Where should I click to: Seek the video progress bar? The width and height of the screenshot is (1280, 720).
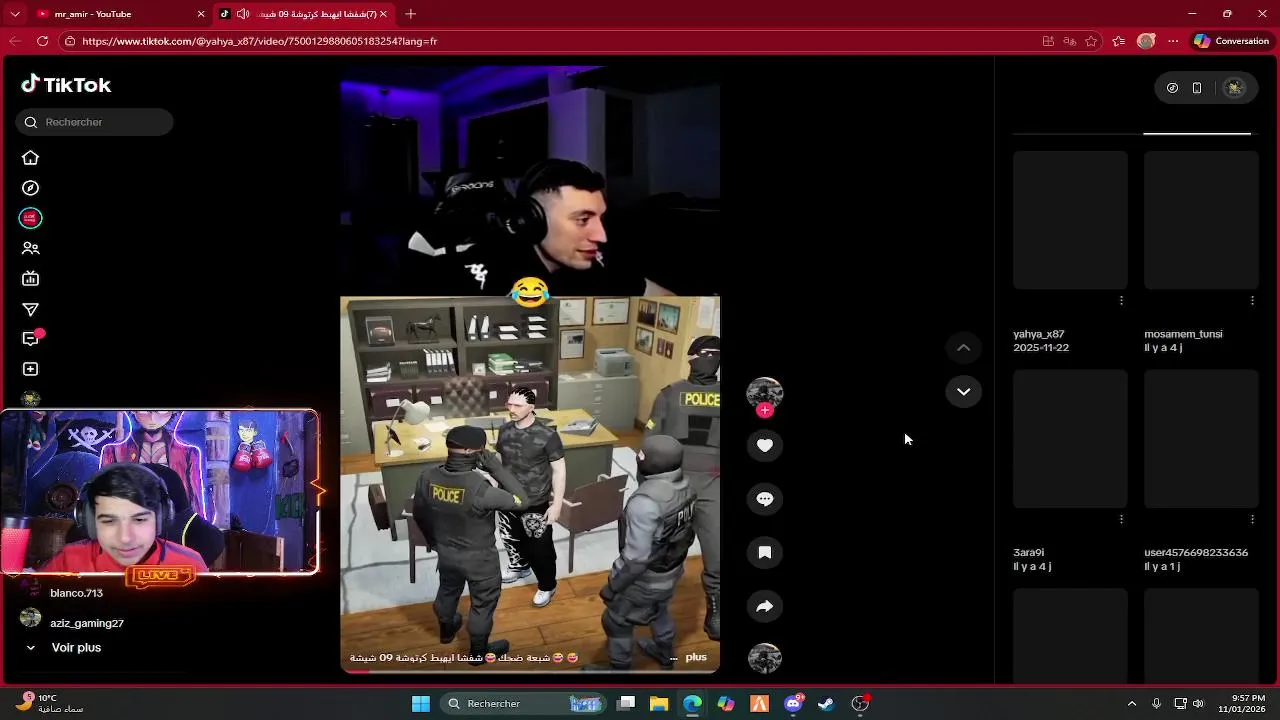(530, 672)
